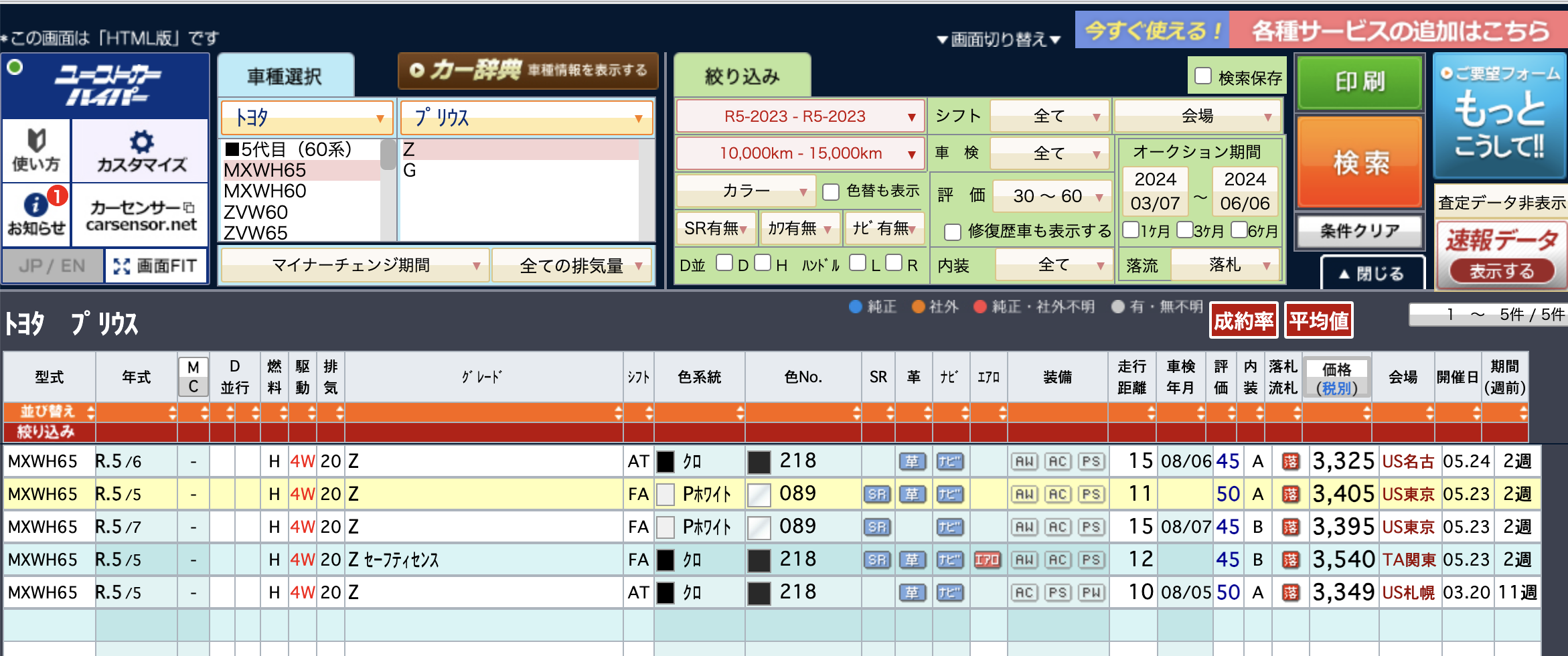Screen dimensions: 1568x656
Task: Check ハンドル L checkbox
Action: pos(857,262)
